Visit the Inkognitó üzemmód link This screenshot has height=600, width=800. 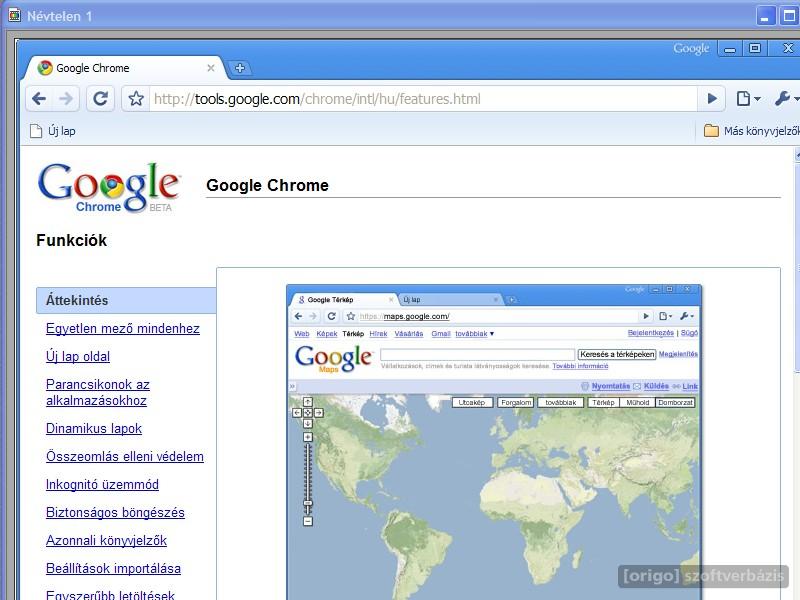tap(103, 485)
